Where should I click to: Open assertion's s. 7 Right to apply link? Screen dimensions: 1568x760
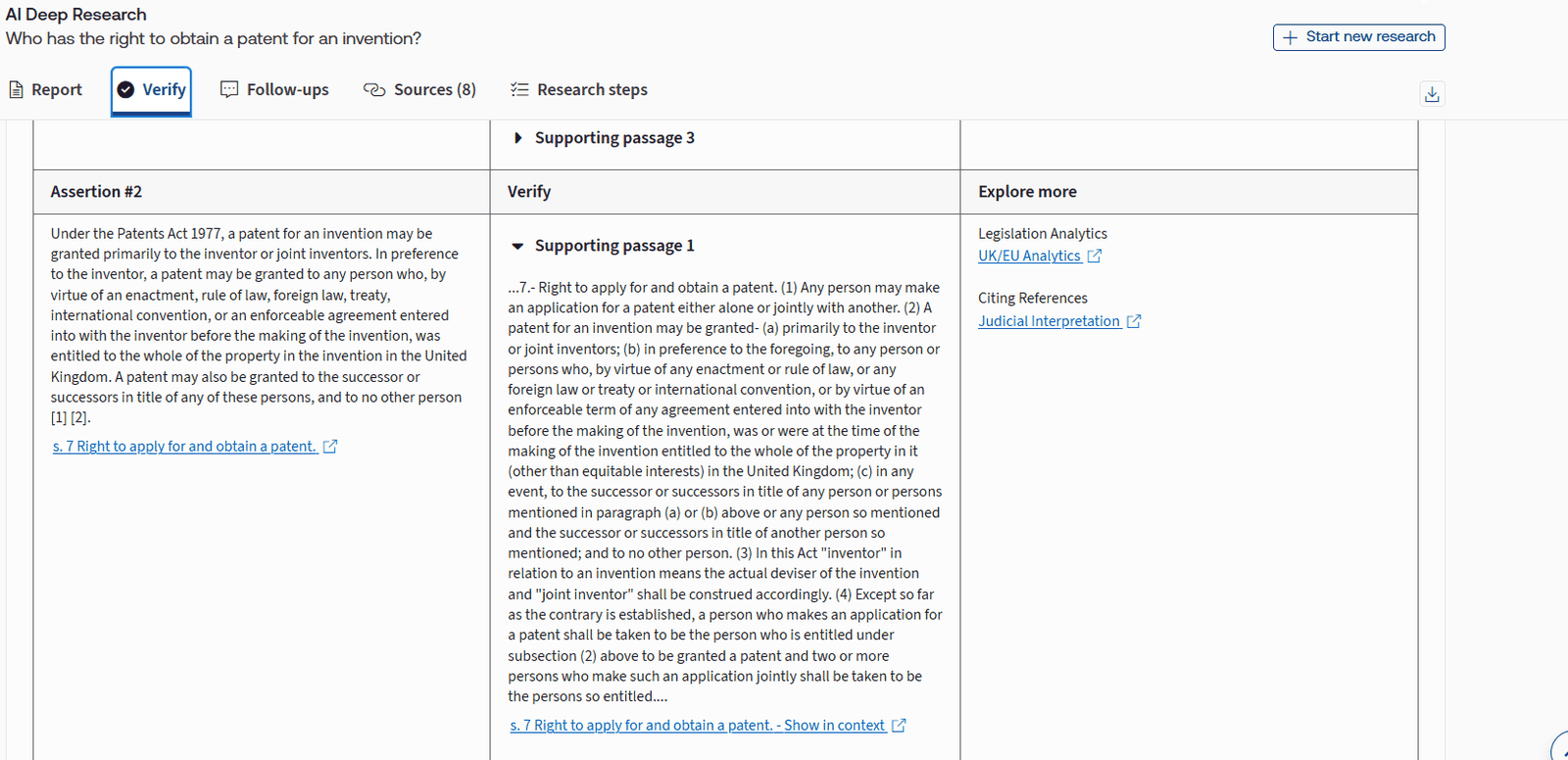point(184,447)
